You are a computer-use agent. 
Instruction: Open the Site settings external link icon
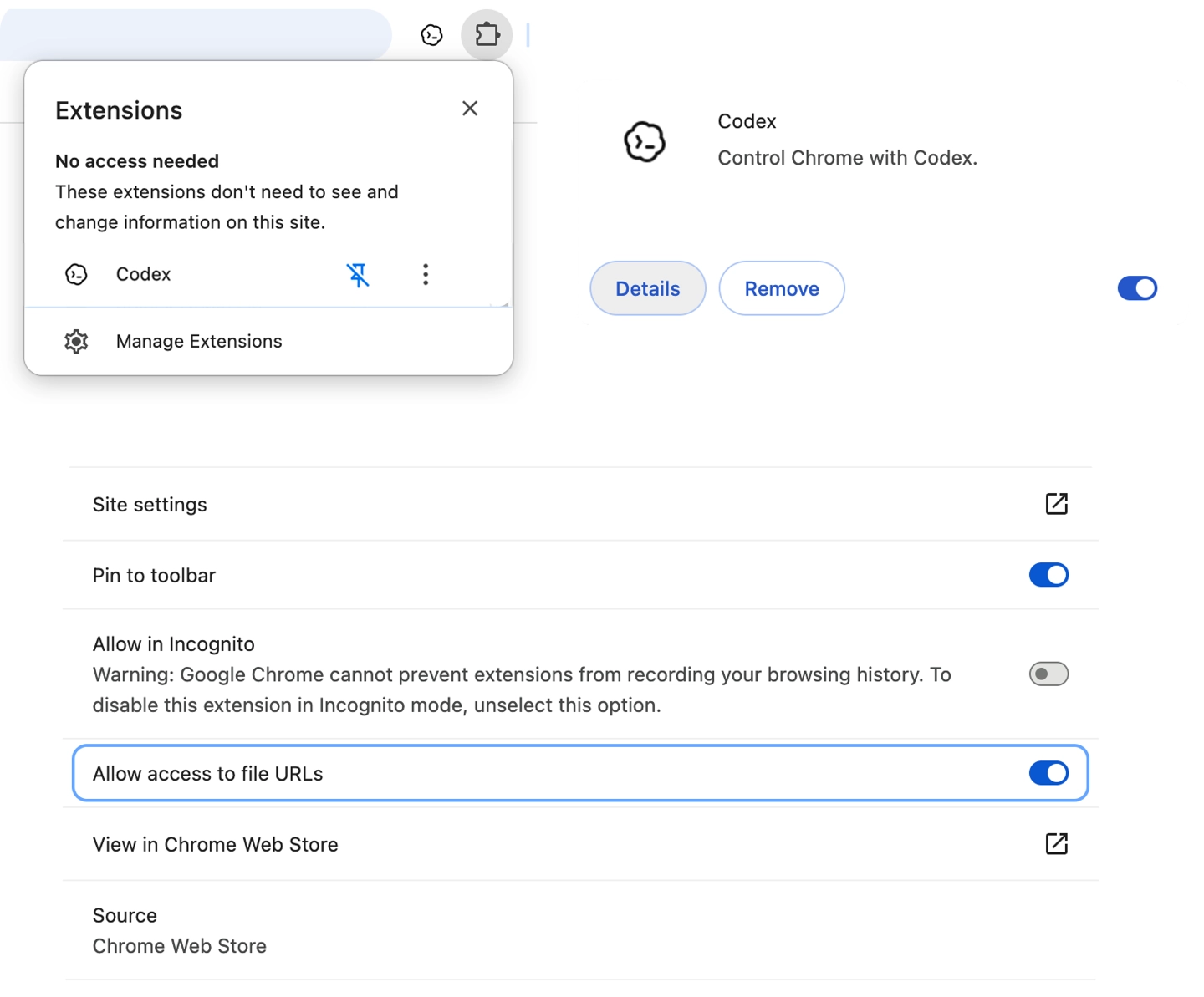coord(1057,504)
